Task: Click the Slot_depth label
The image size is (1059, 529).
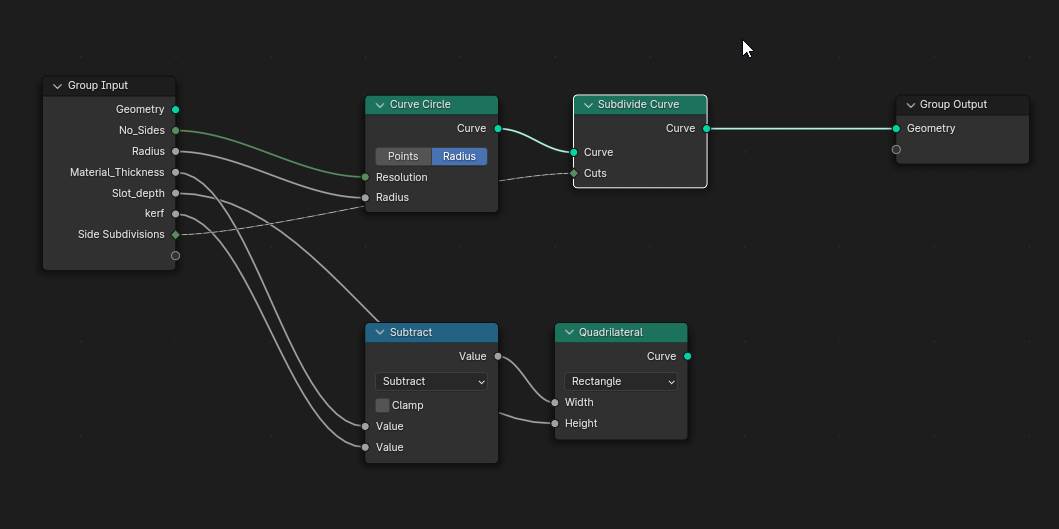Action: (x=138, y=193)
